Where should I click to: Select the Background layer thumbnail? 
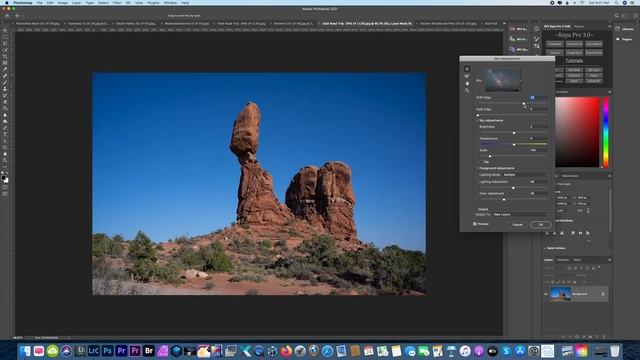(x=560, y=294)
